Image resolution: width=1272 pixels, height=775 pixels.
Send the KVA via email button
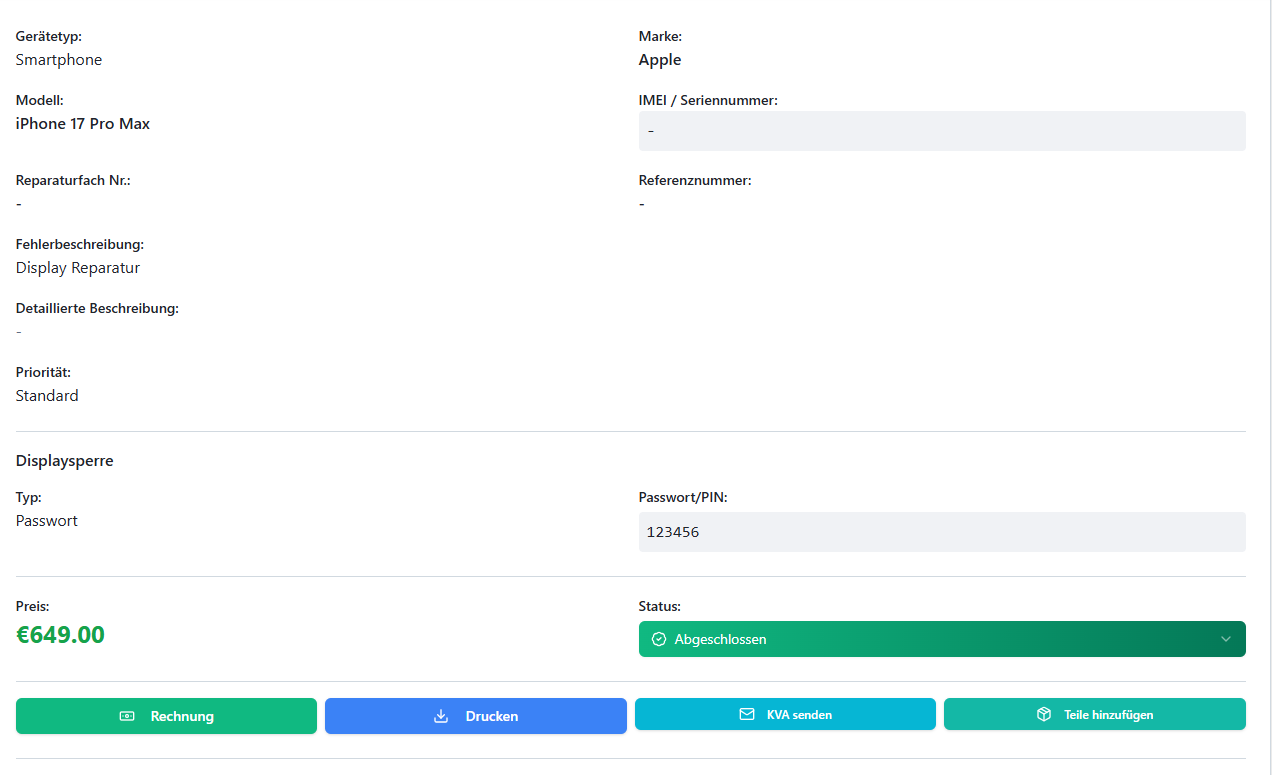tap(785, 714)
